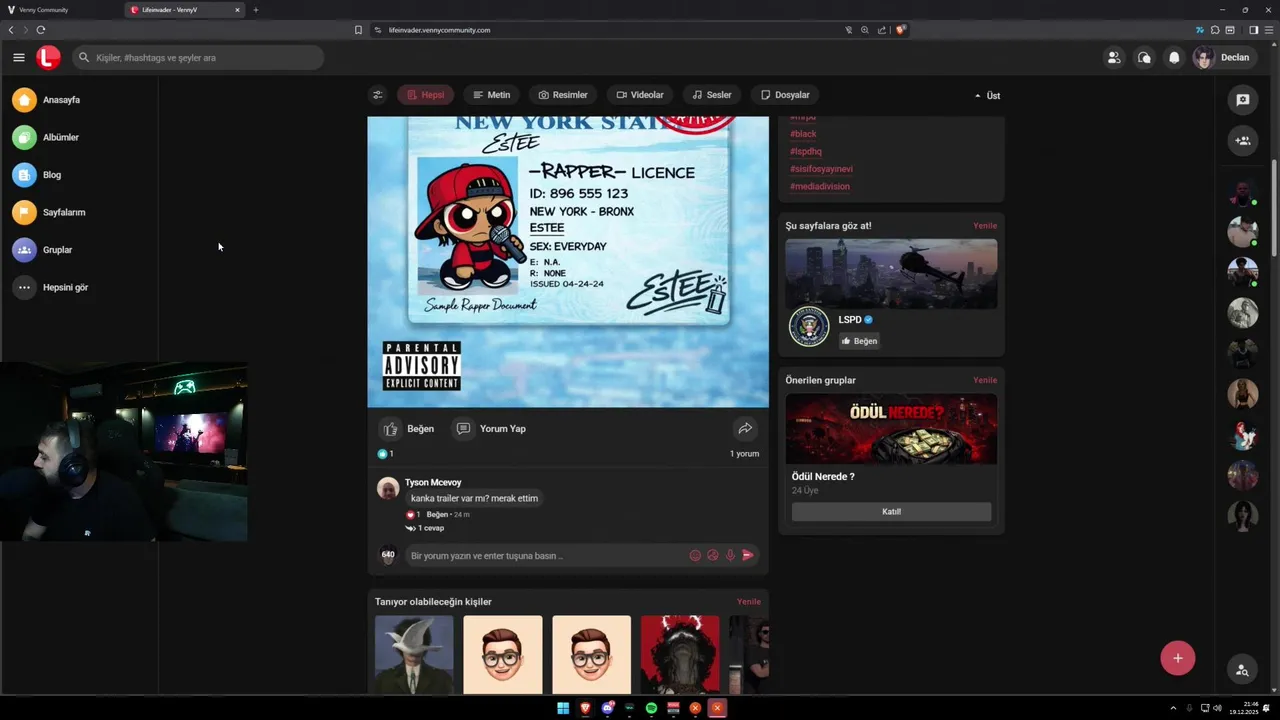Viewport: 1280px width, 720px height.
Task: Open the Windows Start button
Action: 563,708
